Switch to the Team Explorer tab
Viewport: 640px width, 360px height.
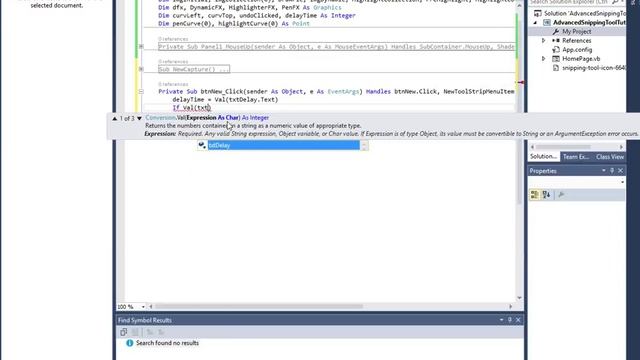(576, 157)
